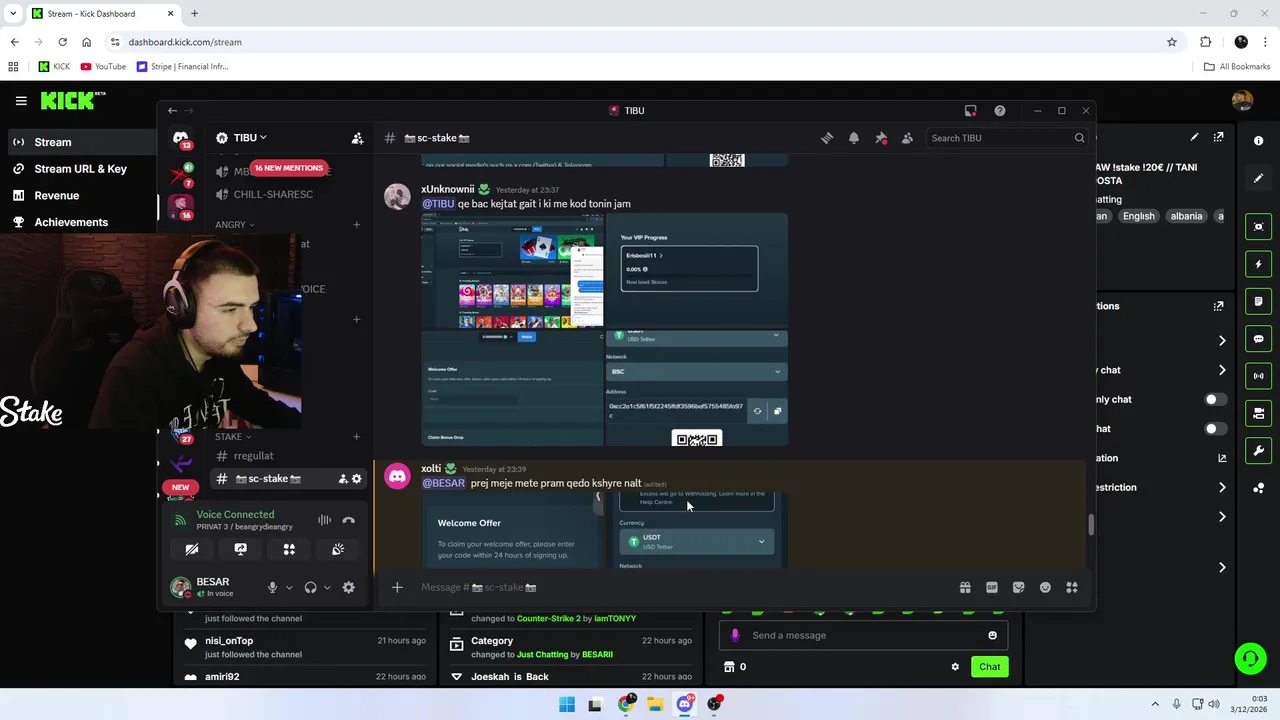Open Chrome tab search dropdown arrow
1280x720 pixels.
pyautogui.click(x=13, y=14)
